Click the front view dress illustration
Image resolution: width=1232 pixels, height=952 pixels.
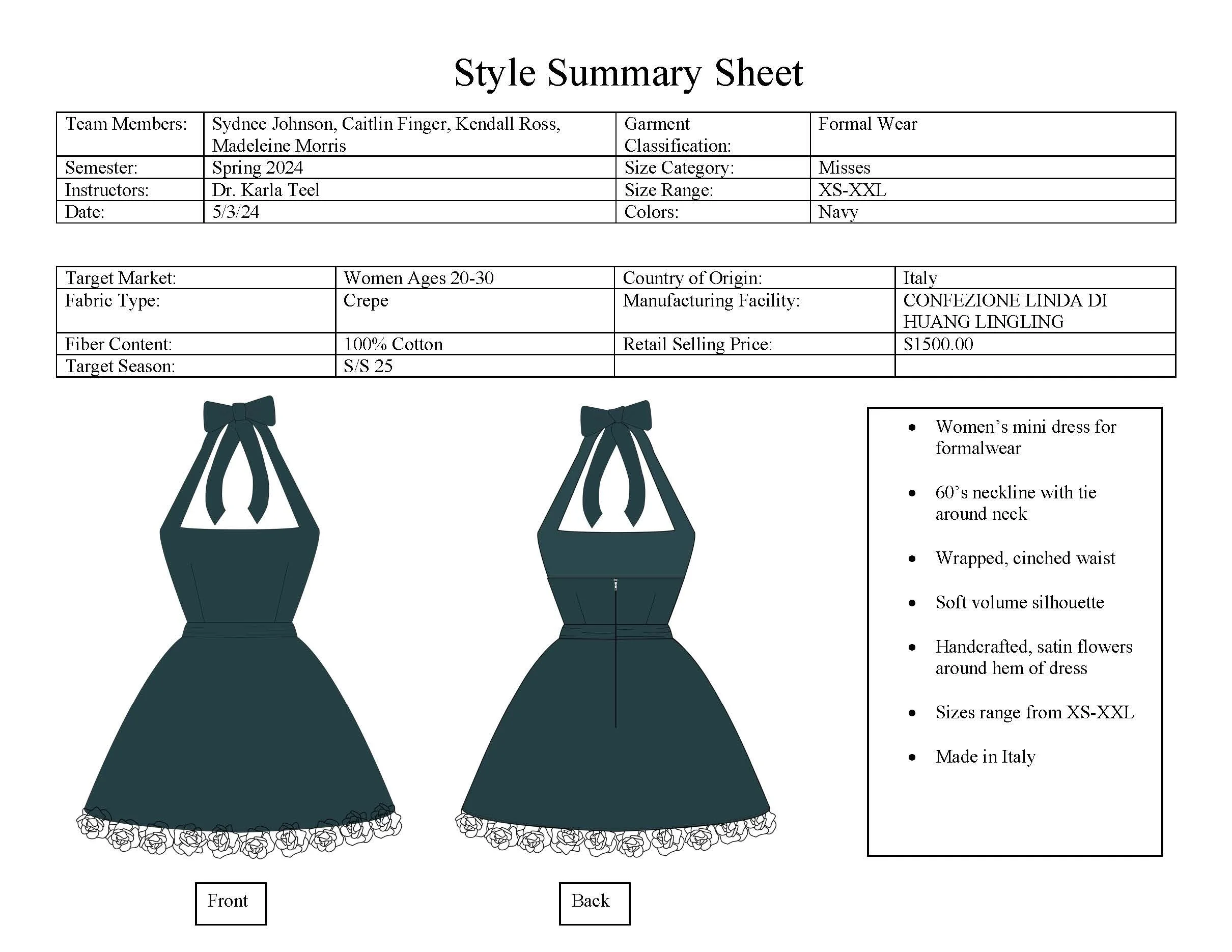[239, 627]
